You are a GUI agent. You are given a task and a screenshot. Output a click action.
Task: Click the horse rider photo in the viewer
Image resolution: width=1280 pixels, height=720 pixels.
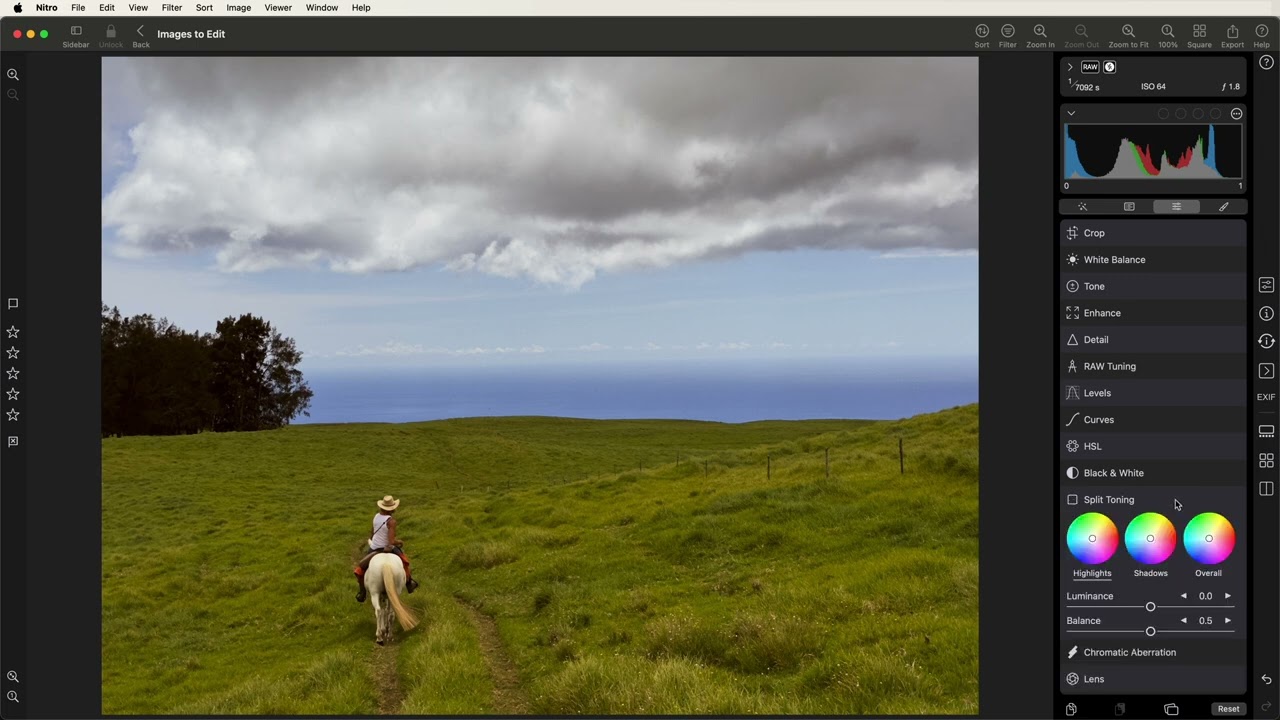(x=540, y=385)
